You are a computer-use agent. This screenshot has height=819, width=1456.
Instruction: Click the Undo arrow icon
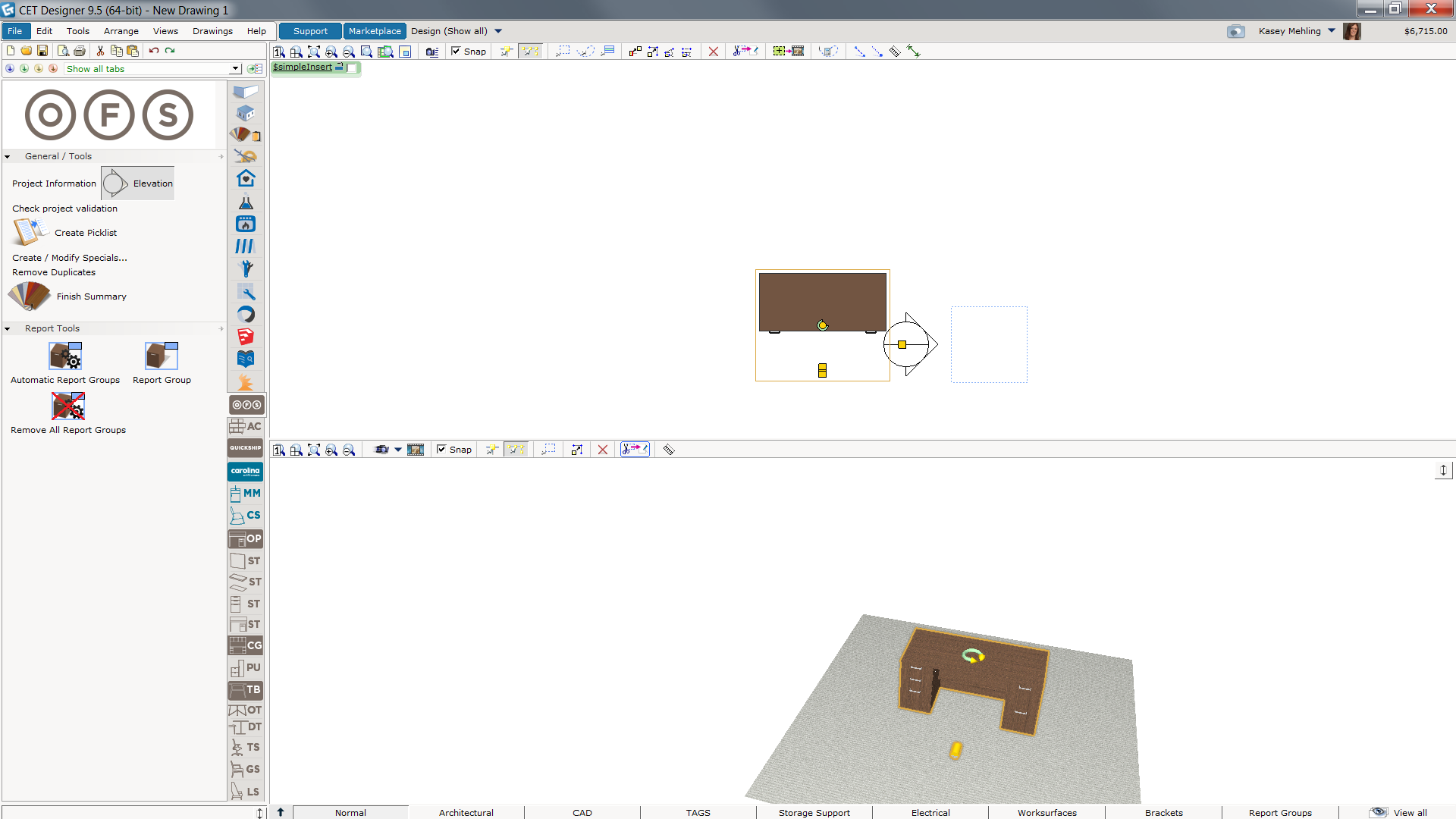coord(154,51)
